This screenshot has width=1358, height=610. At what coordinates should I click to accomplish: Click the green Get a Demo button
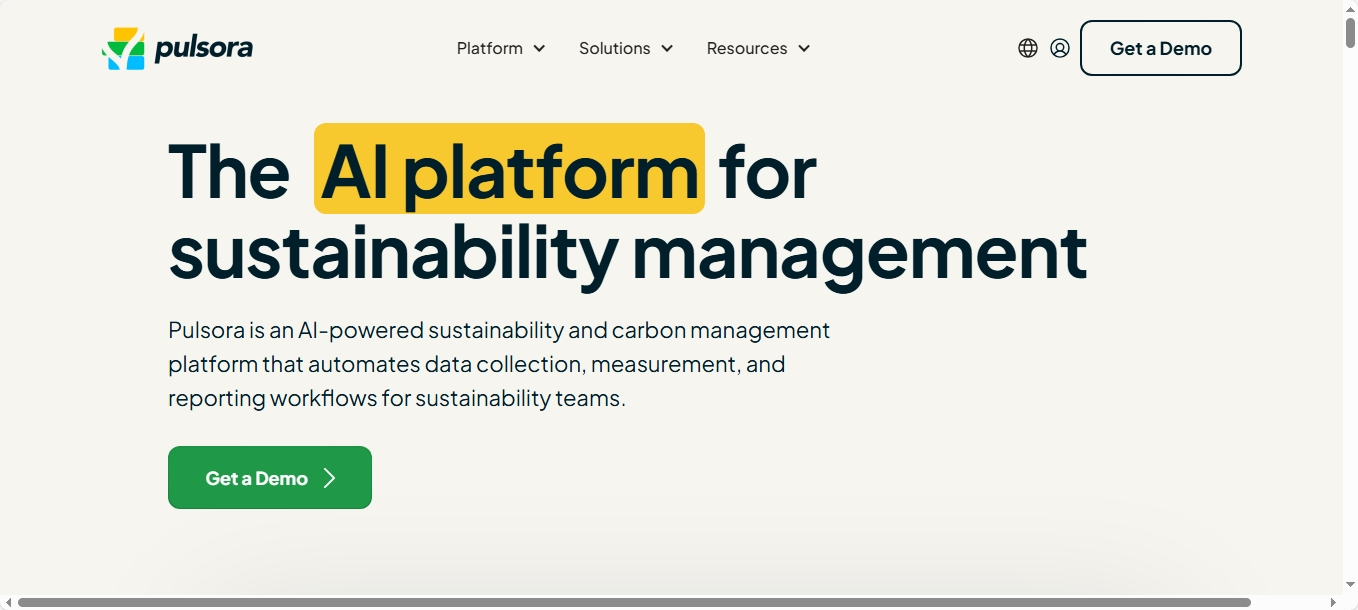click(270, 477)
